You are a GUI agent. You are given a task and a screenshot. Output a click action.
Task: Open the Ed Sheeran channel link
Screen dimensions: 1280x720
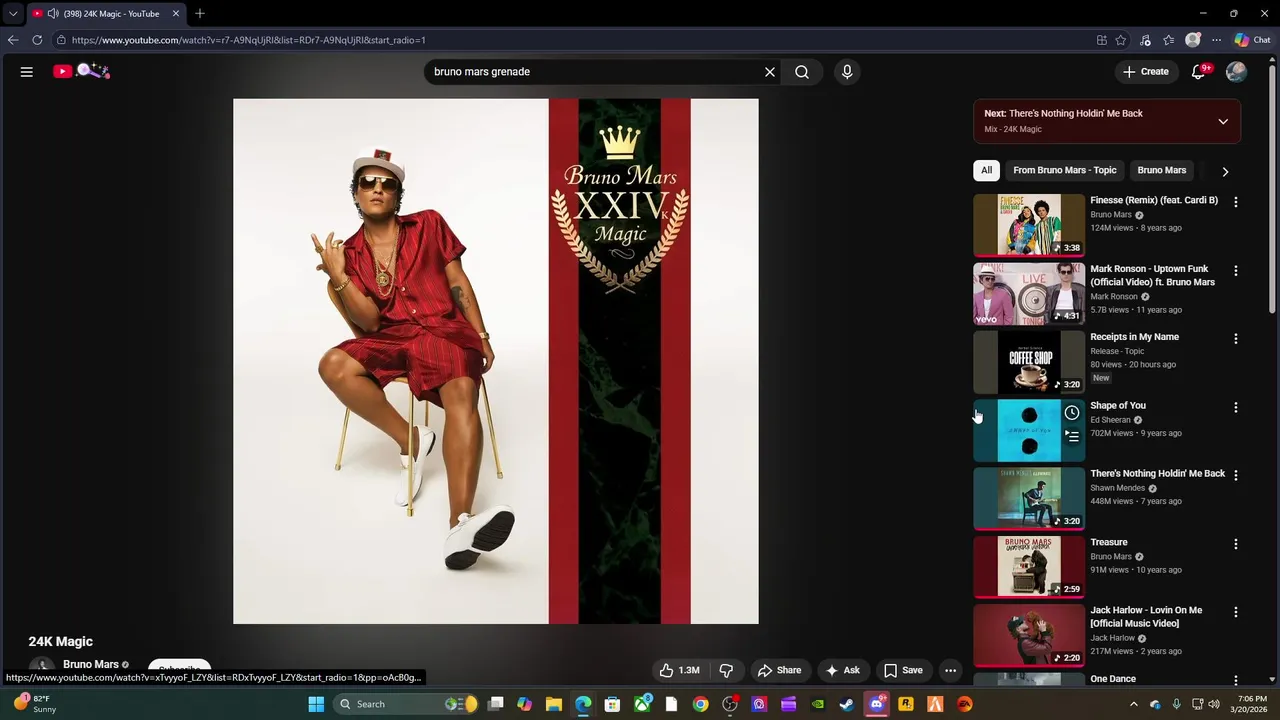coord(1110,420)
